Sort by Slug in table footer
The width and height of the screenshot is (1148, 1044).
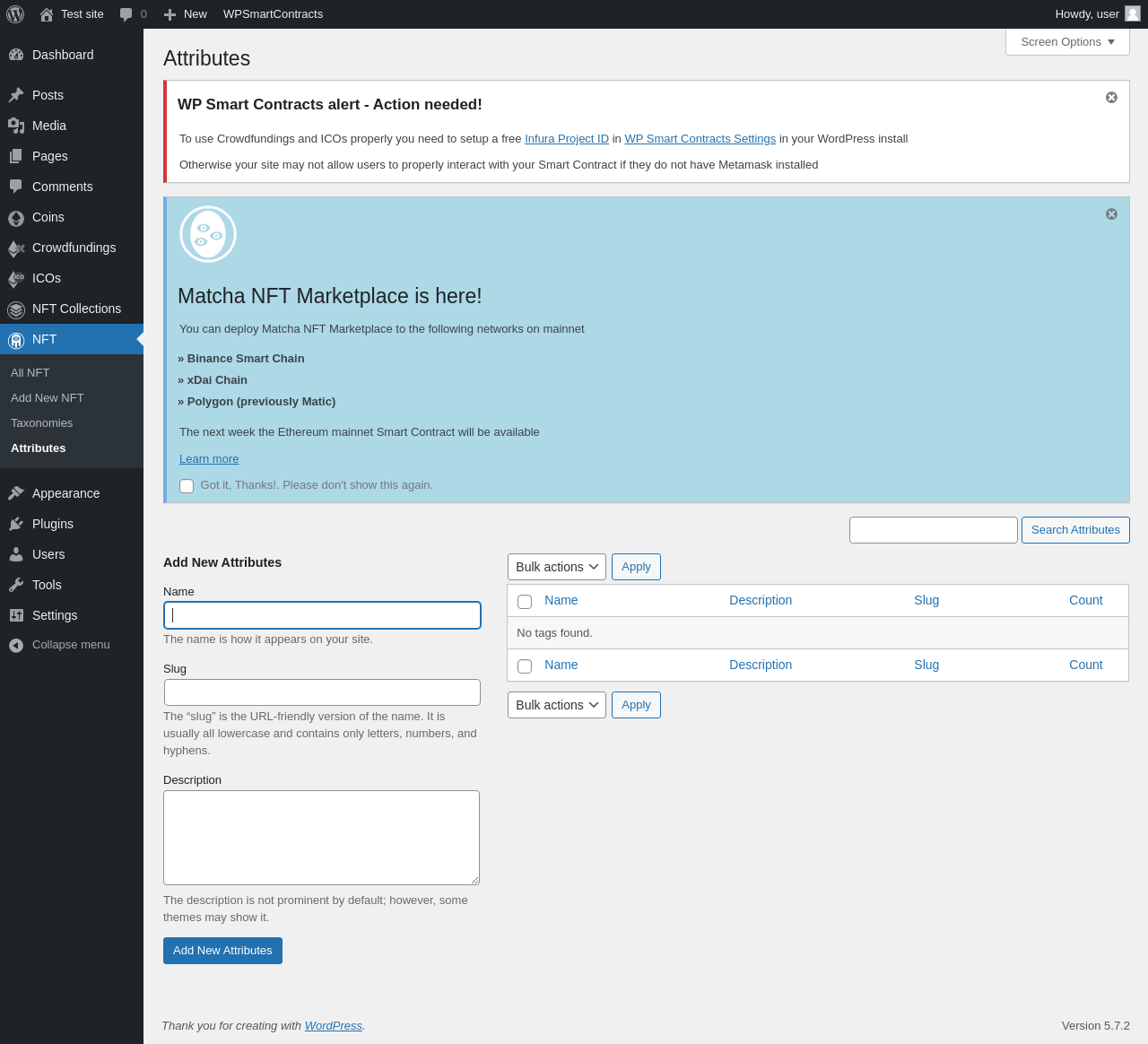click(926, 665)
